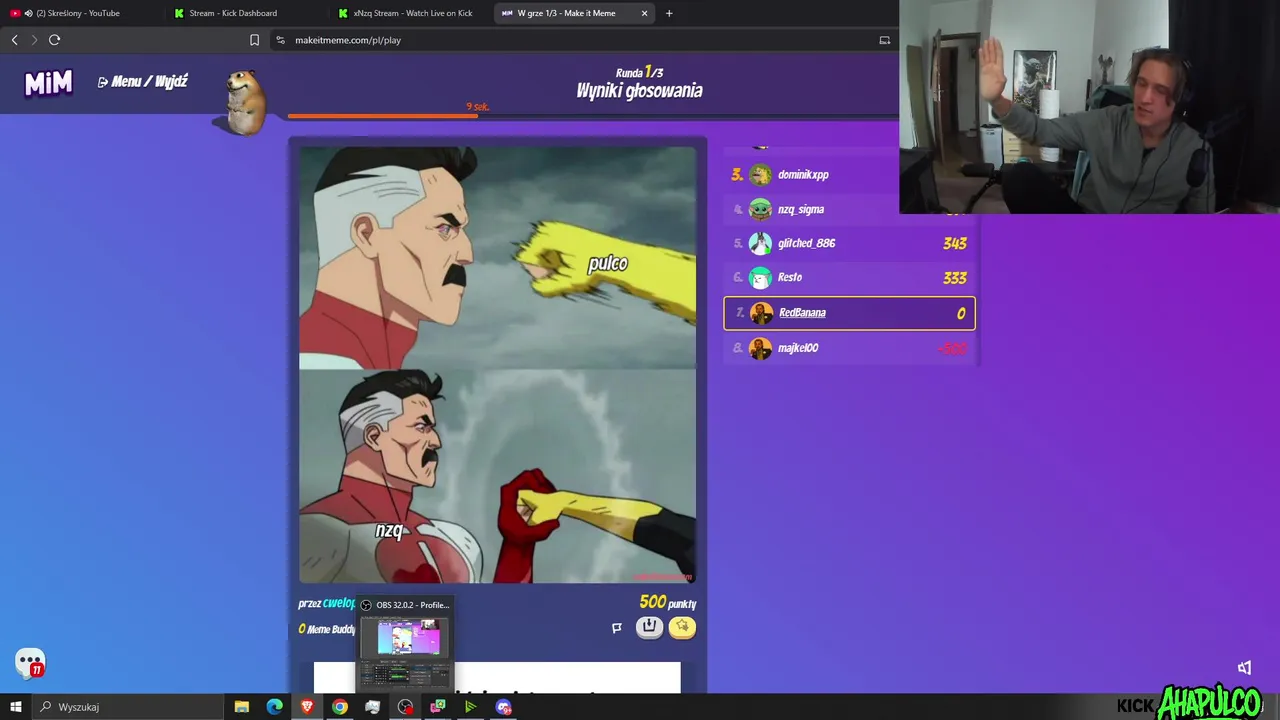The width and height of the screenshot is (1280, 720).
Task: Click the makeitmeme.com/pl/play address field
Action: click(x=348, y=40)
